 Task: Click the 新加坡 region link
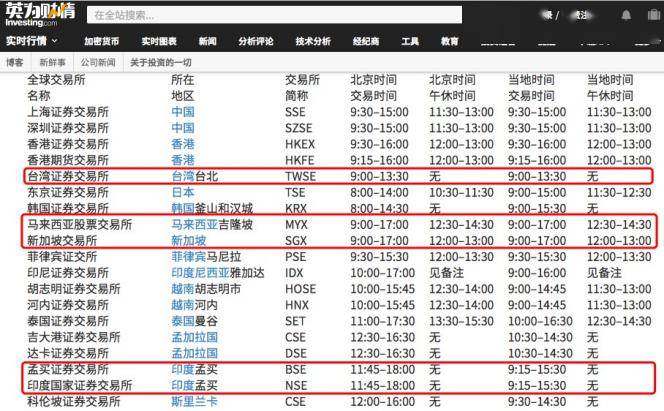[x=189, y=241]
